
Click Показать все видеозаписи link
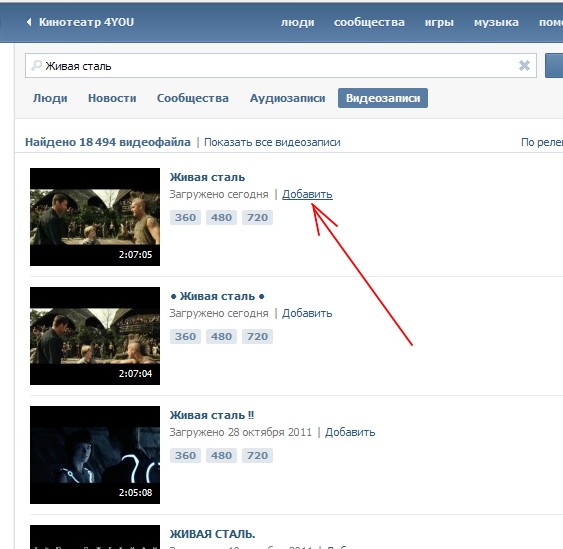pos(272,142)
